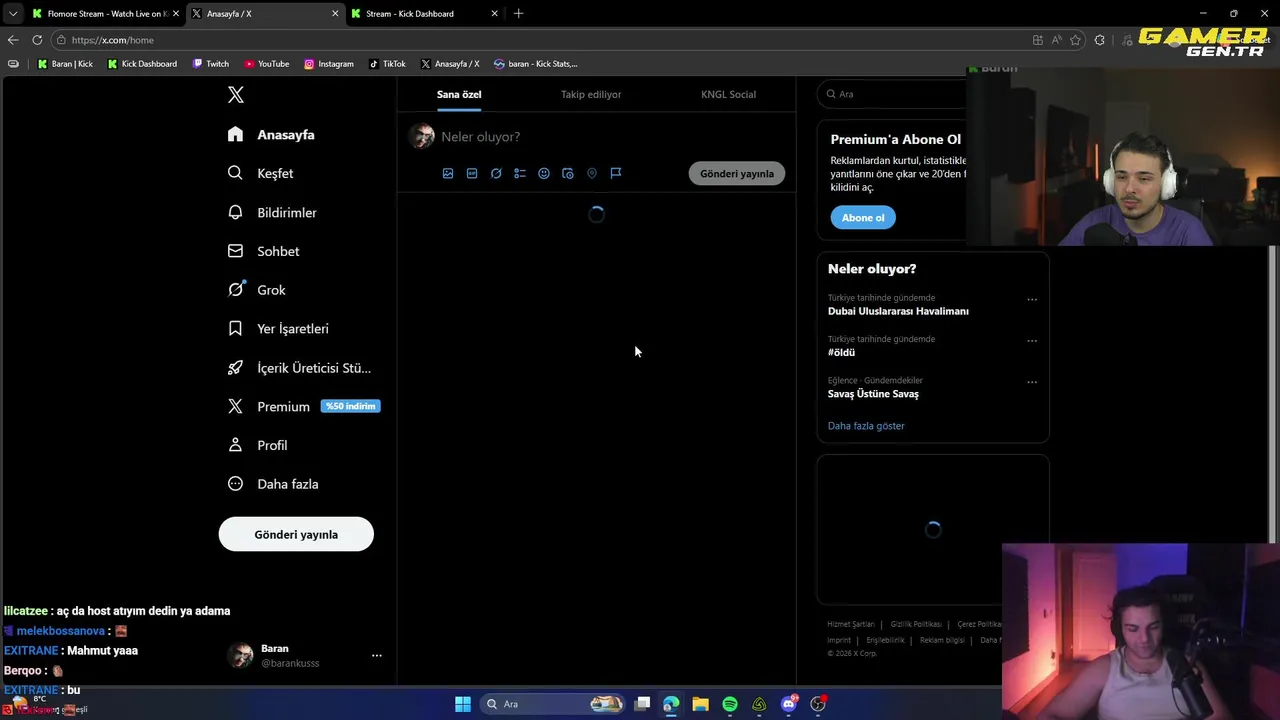Image resolution: width=1280 pixels, height=720 pixels.
Task: Click the Abone ol button
Action: click(x=863, y=217)
